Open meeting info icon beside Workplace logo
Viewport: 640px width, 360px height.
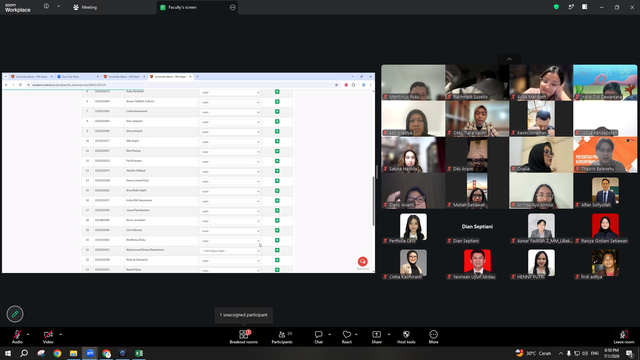(46, 7)
